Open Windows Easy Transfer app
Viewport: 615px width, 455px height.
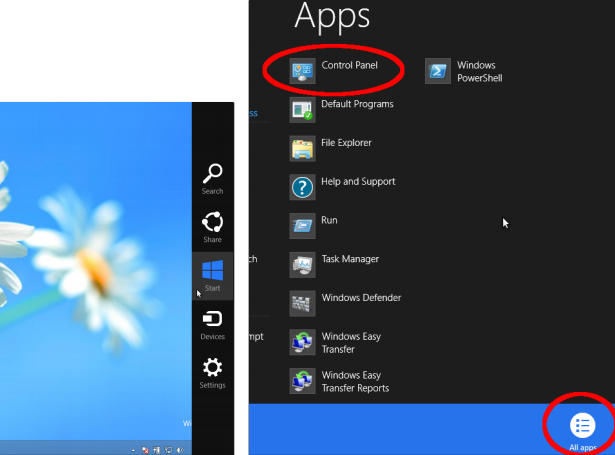coord(336,342)
